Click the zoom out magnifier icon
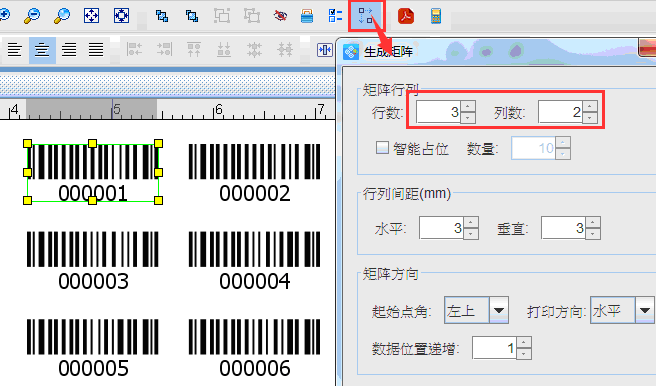The image size is (656, 386). pyautogui.click(x=32, y=16)
